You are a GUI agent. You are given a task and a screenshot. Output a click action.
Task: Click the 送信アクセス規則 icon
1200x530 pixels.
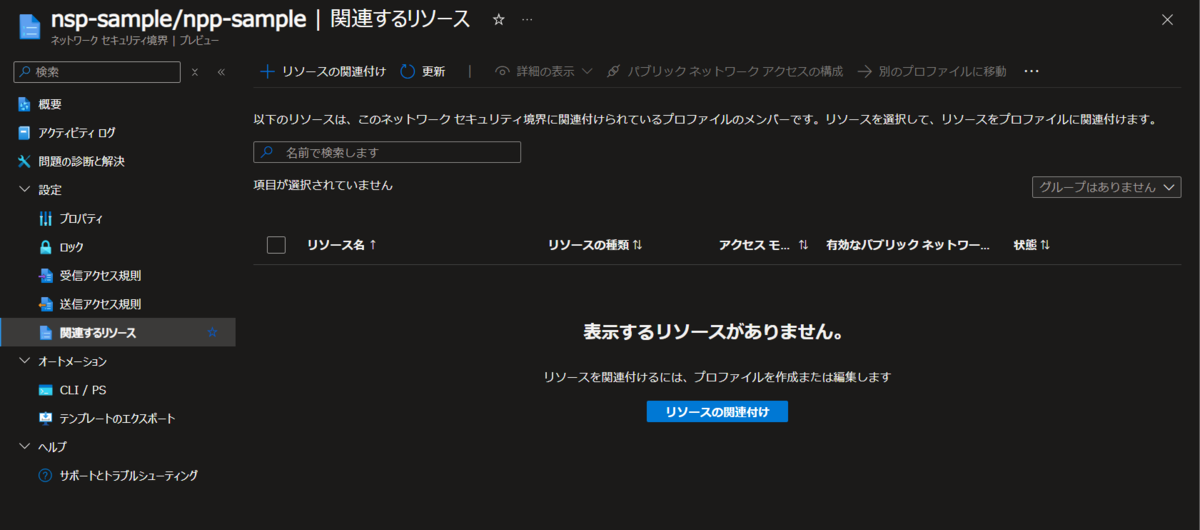click(45, 304)
